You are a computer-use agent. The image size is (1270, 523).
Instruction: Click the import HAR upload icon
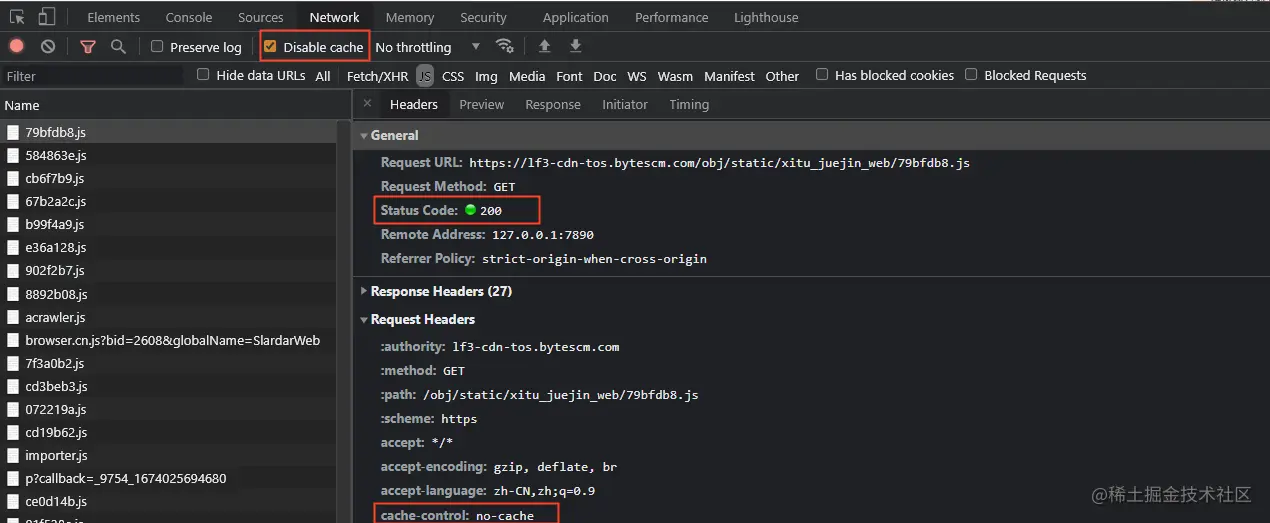click(544, 46)
